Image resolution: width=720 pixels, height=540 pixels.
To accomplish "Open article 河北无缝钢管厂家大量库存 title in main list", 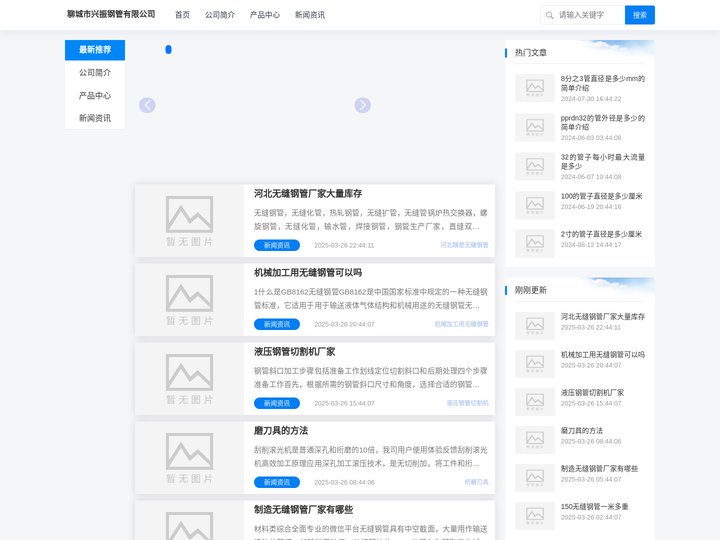I will point(308,193).
